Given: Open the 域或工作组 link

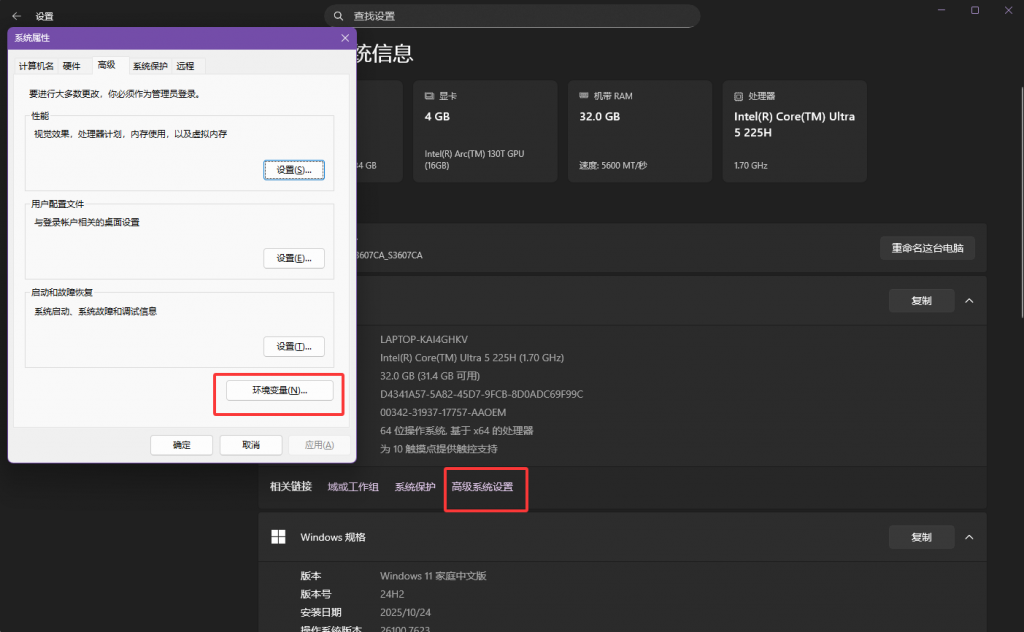Looking at the screenshot, I should 353,487.
